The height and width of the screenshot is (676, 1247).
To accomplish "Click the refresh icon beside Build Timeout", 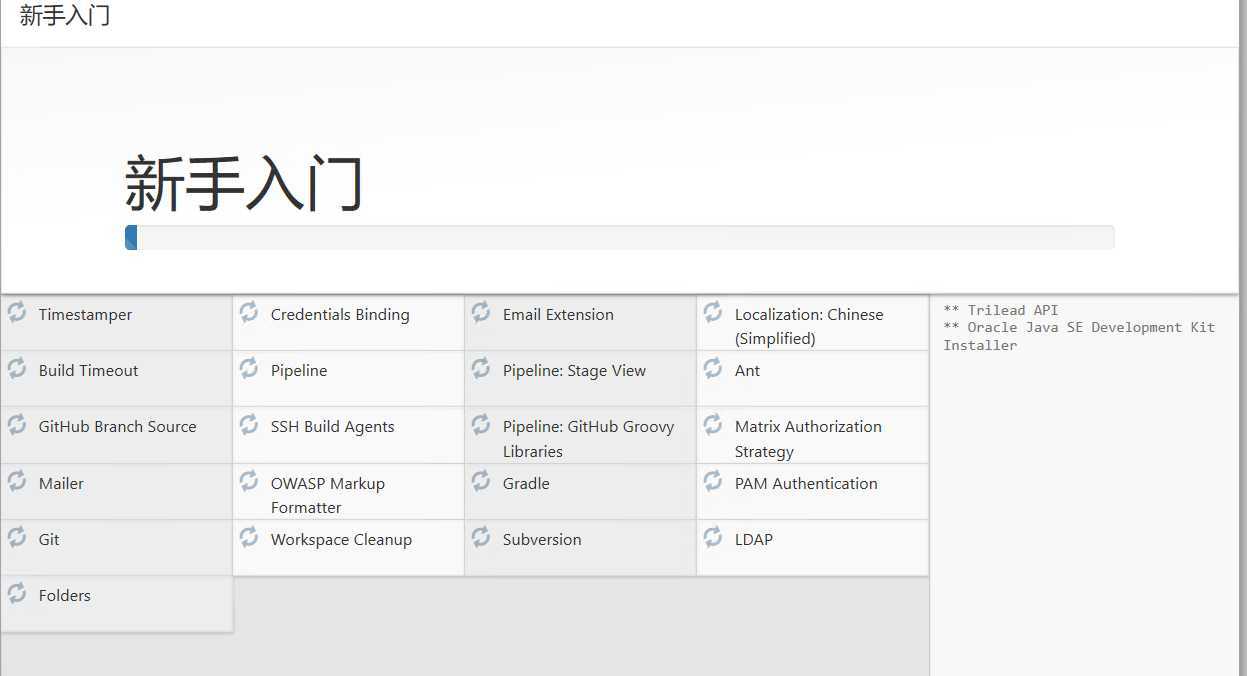I will (17, 369).
